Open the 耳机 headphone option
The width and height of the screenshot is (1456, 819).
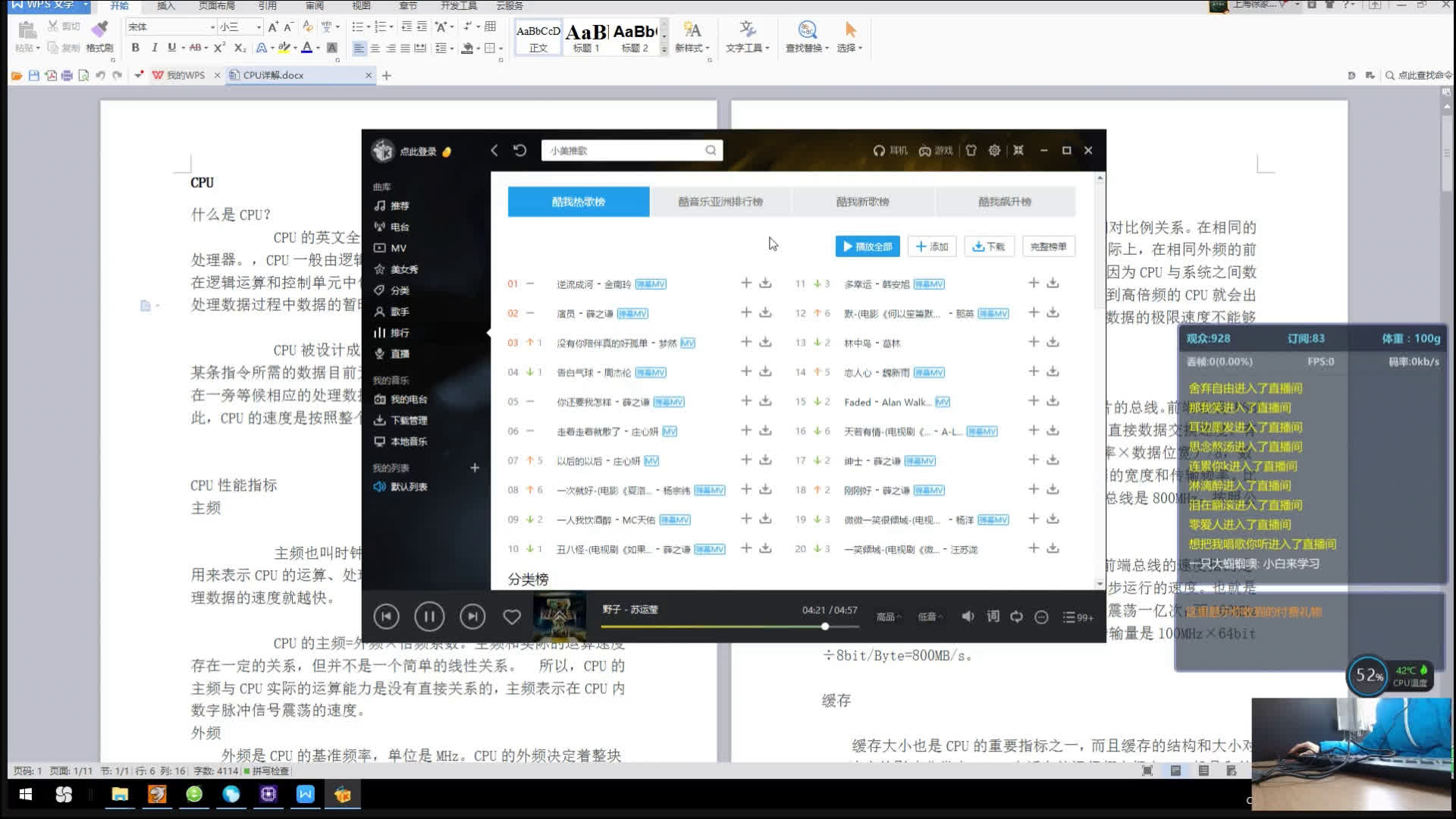pyautogui.click(x=890, y=150)
